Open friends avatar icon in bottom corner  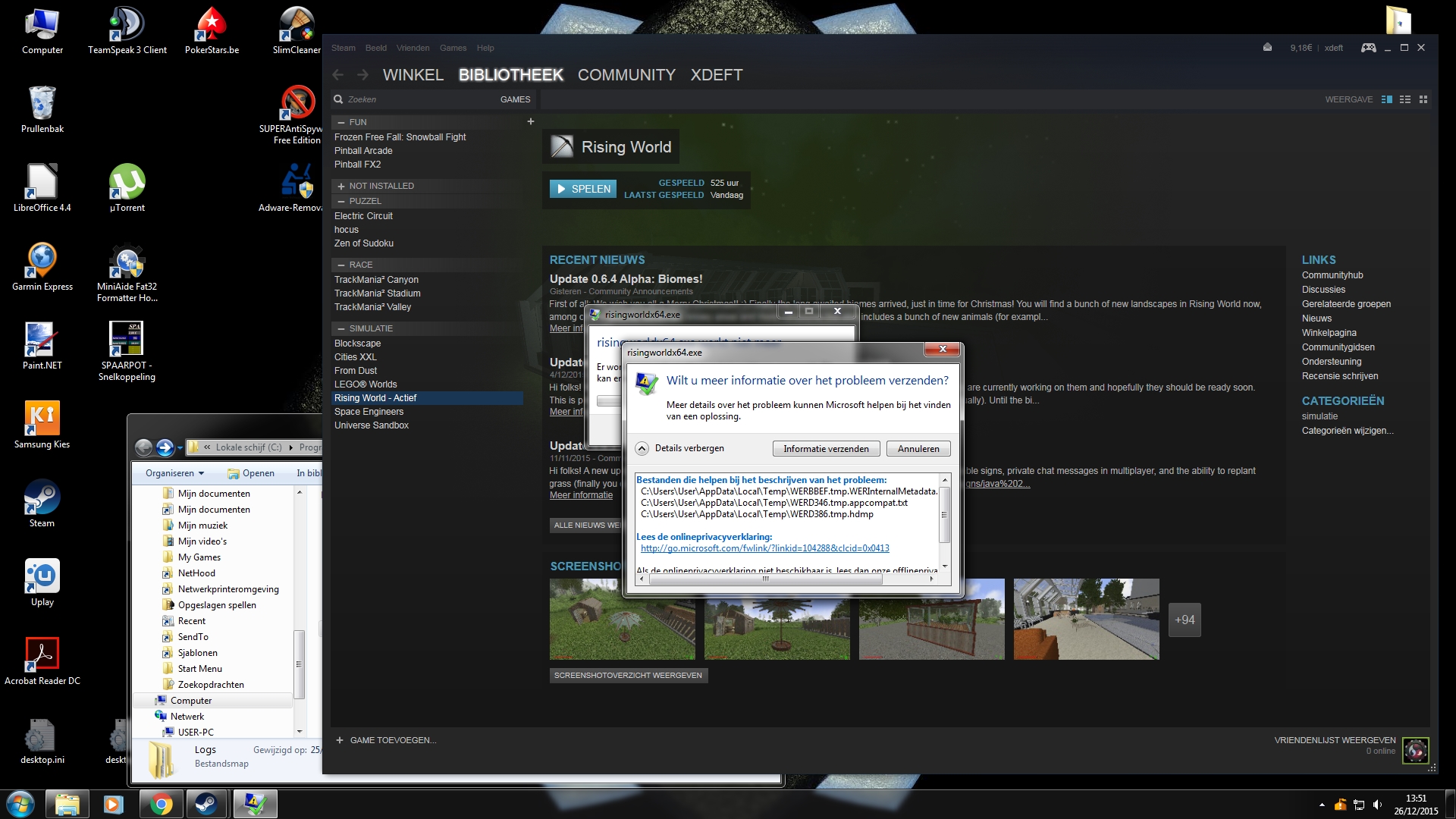click(1415, 751)
